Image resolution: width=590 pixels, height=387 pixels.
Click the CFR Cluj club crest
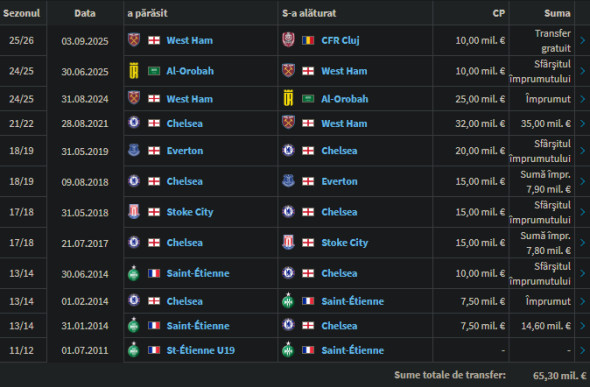coord(288,40)
